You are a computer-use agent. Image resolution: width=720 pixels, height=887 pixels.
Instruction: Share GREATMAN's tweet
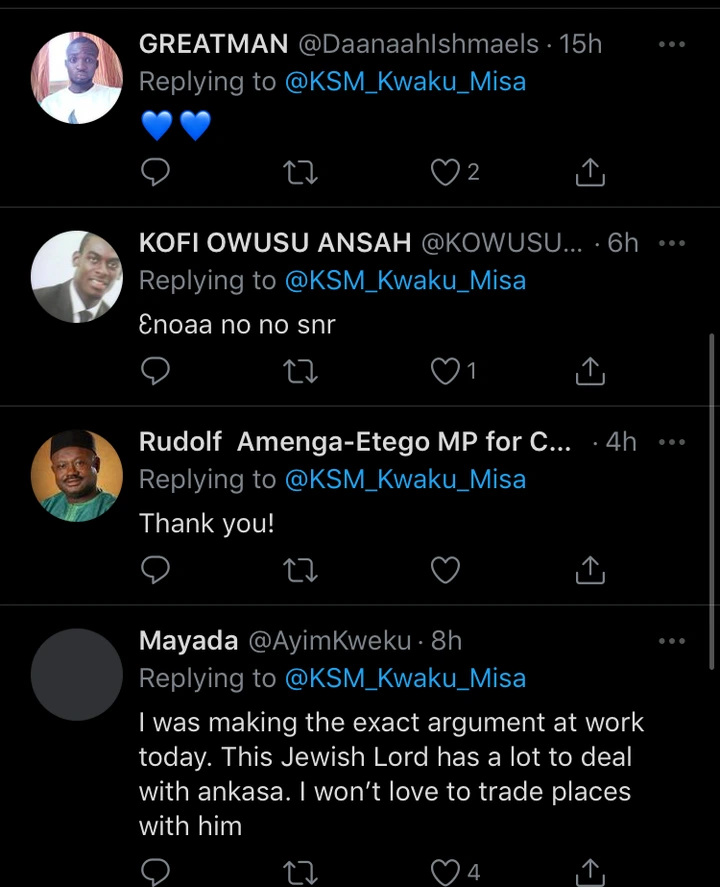[590, 173]
